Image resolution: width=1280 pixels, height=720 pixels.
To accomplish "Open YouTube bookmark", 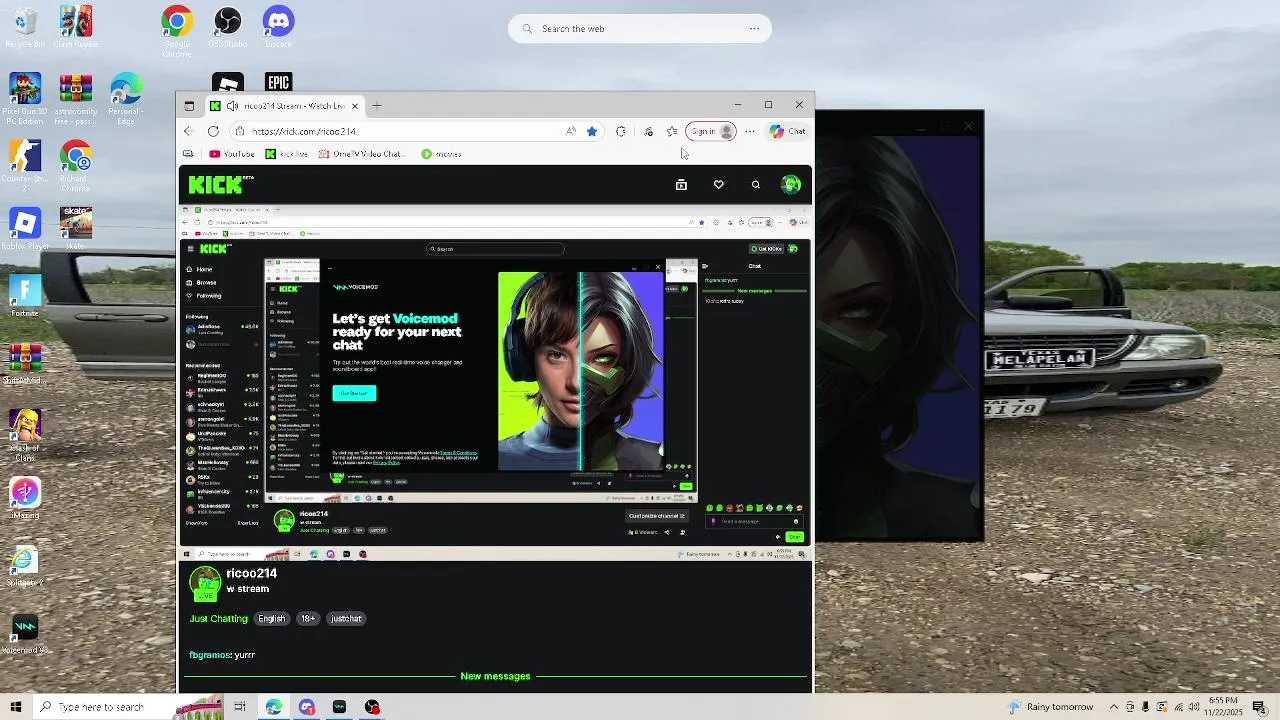I will pos(232,154).
